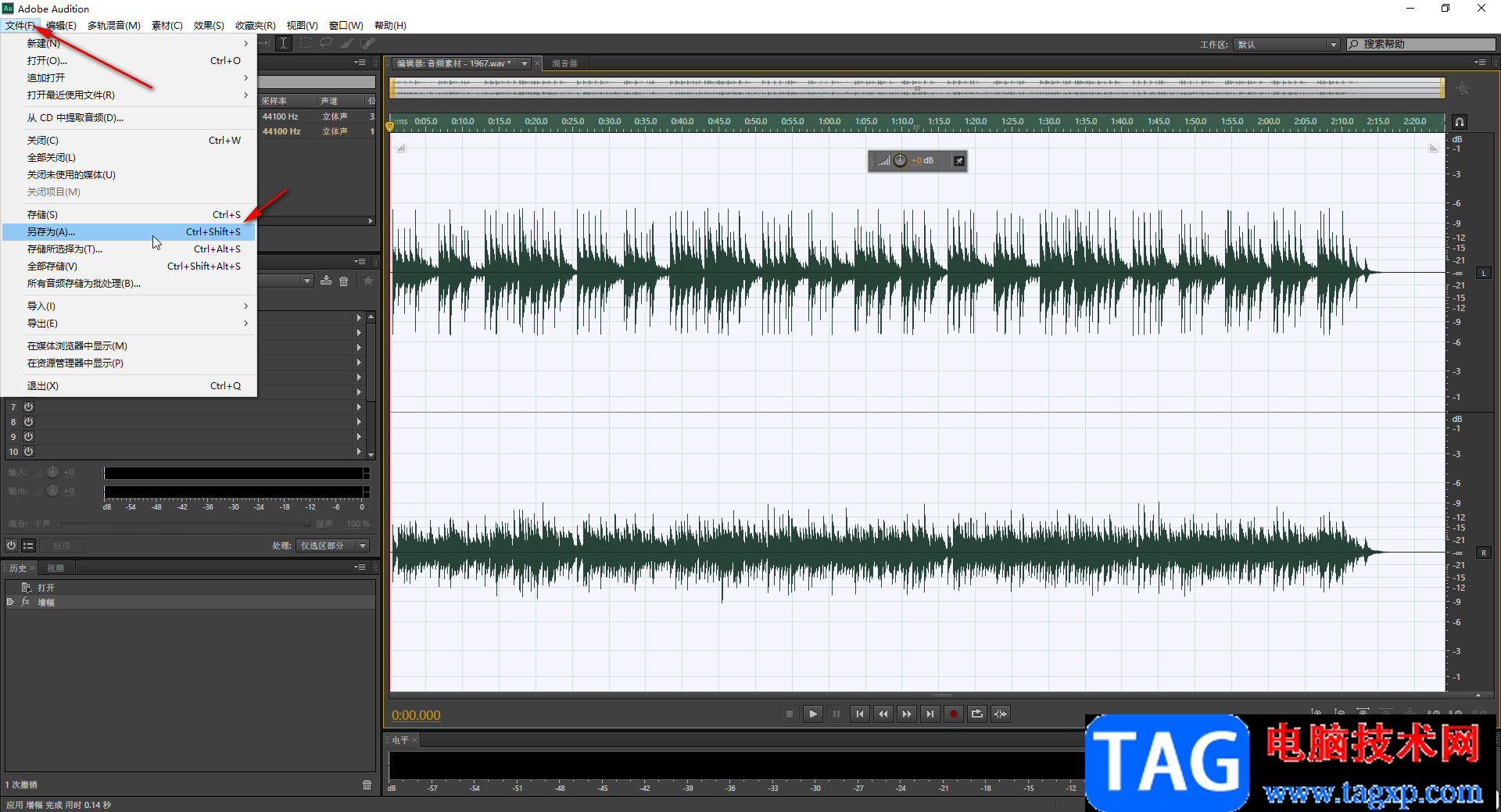The width and height of the screenshot is (1501, 812).
Task: Choose Exit (Ctrl+Q) menu item
Action: coord(128,385)
